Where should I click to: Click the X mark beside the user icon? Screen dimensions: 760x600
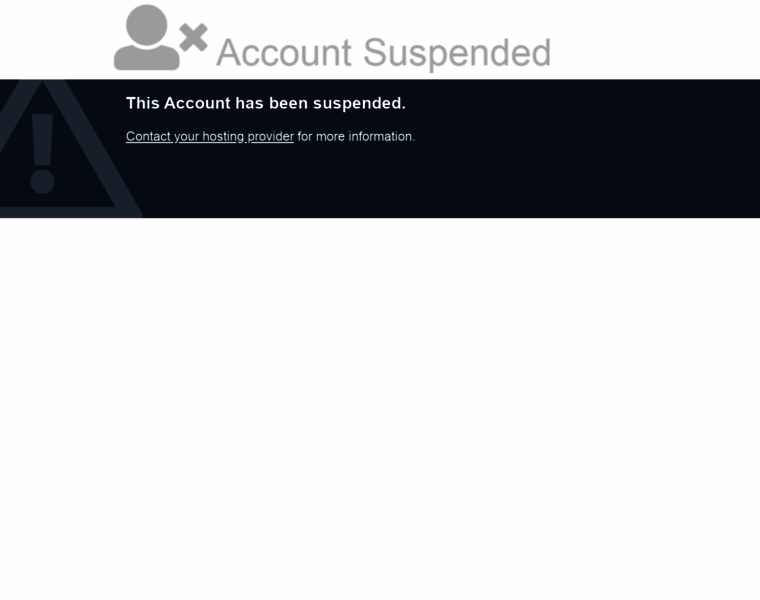click(x=194, y=38)
